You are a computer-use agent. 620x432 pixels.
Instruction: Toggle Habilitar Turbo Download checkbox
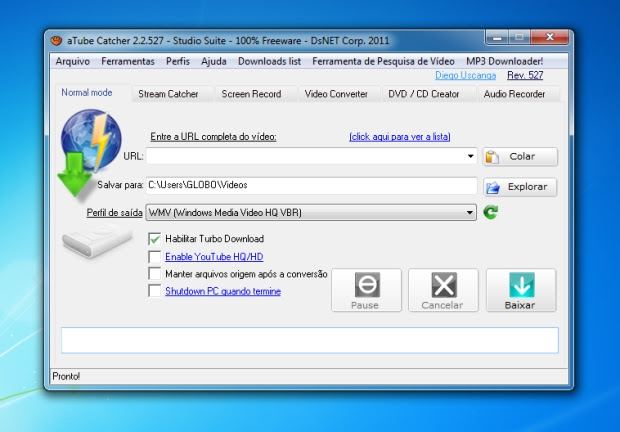pyautogui.click(x=155, y=239)
